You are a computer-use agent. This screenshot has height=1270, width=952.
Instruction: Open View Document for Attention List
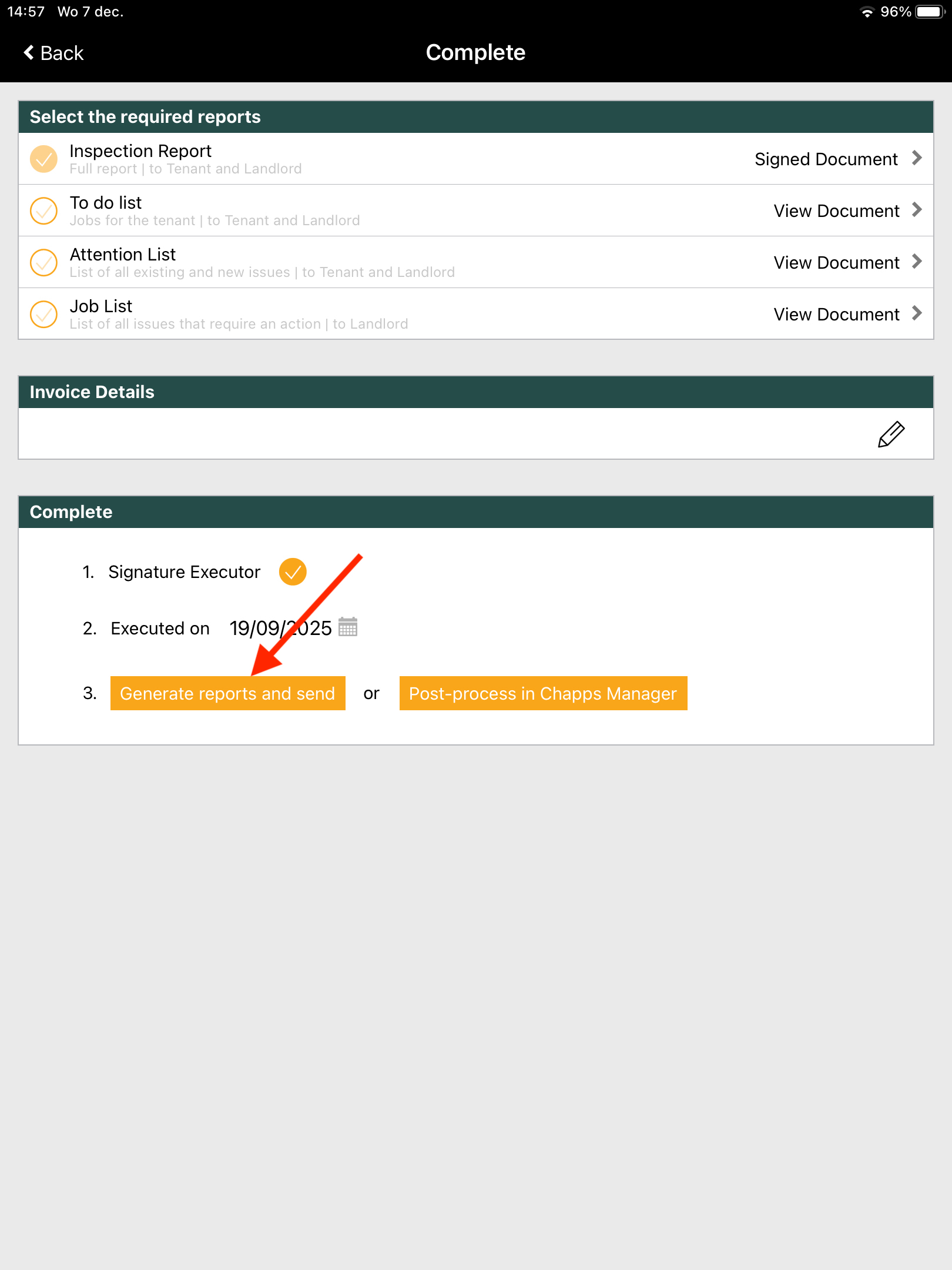point(836,263)
